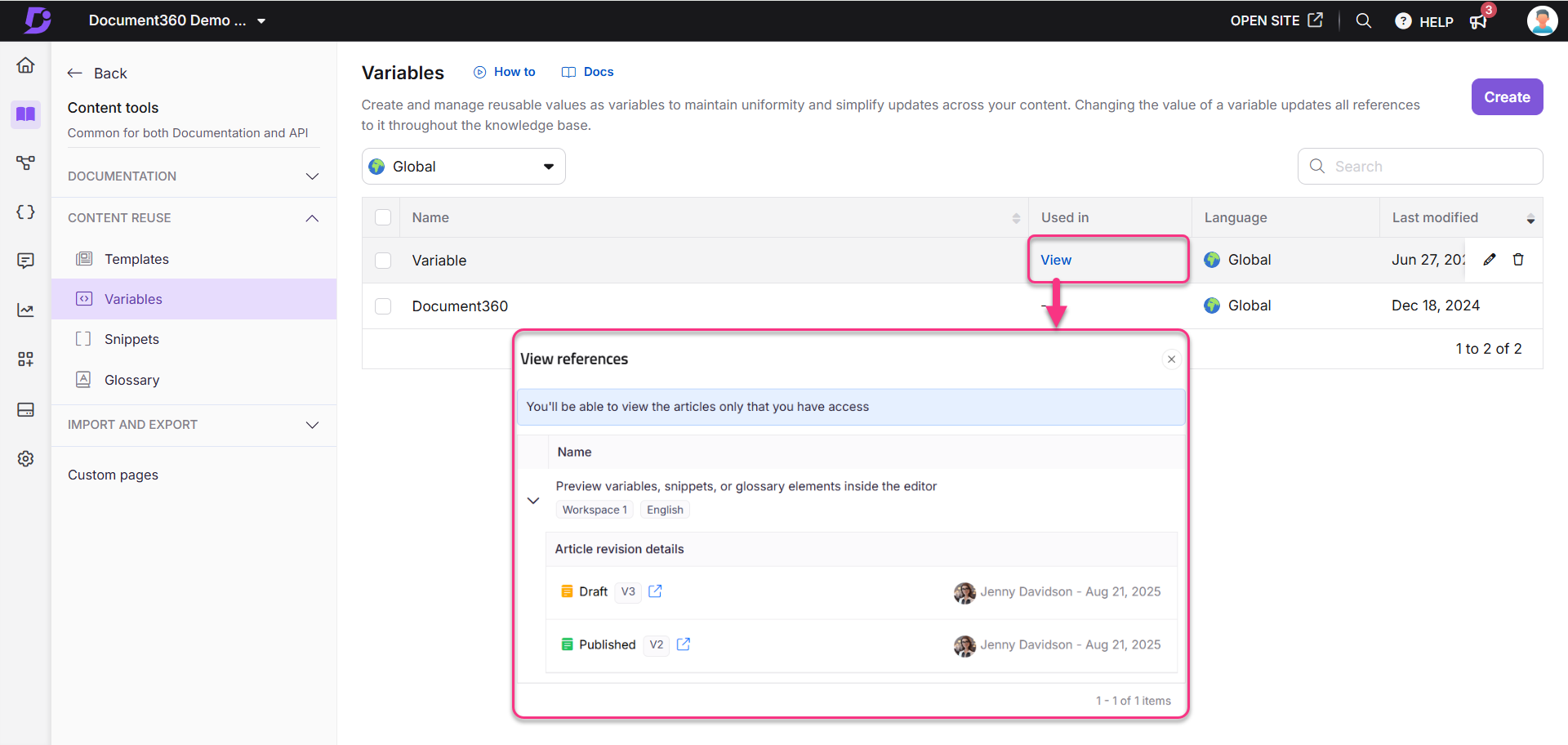Open the feedback comment icon in left rail
Screen dimensions: 1568x745
point(25,261)
